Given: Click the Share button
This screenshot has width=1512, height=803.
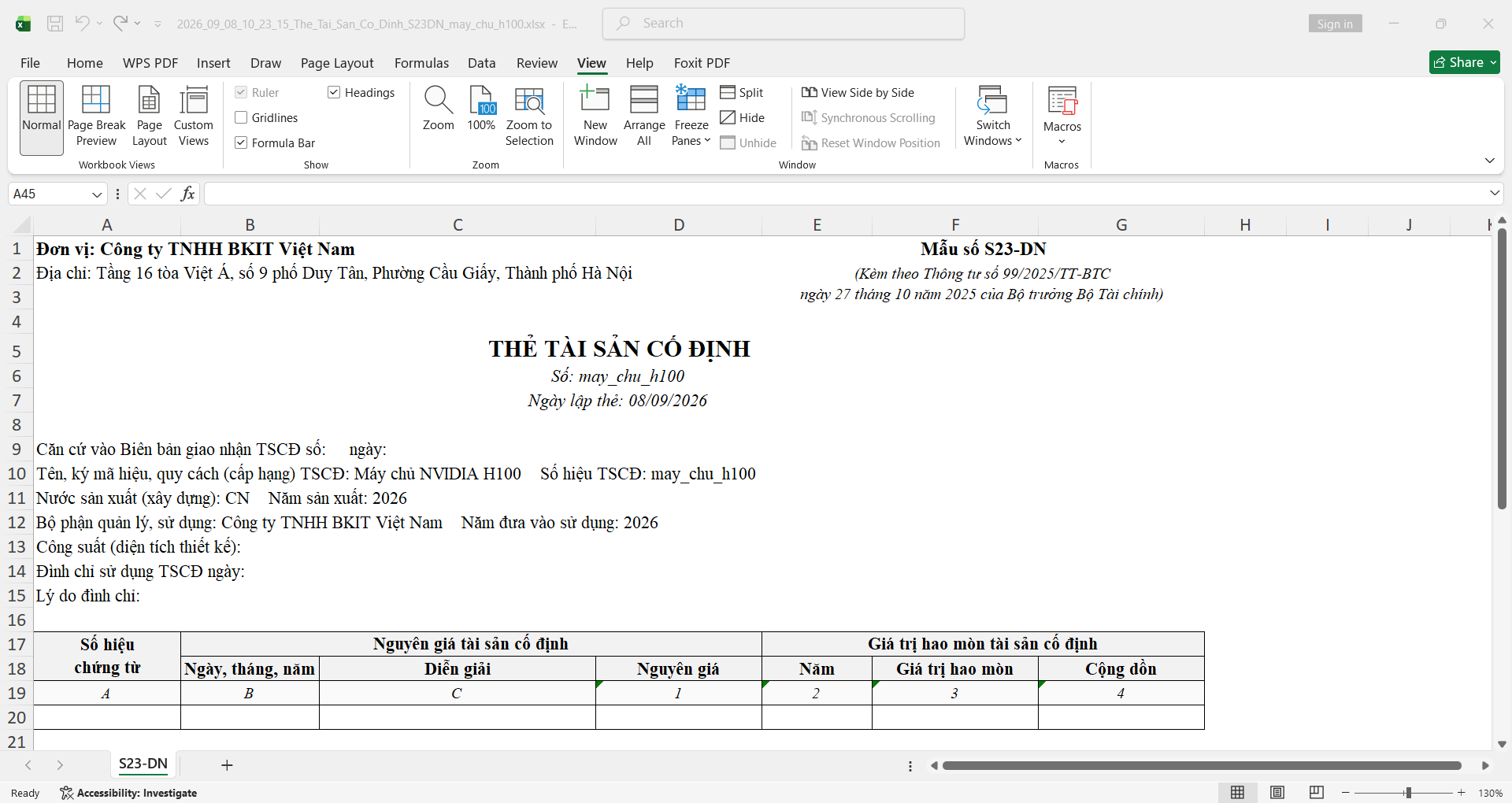Looking at the screenshot, I should point(1465,62).
